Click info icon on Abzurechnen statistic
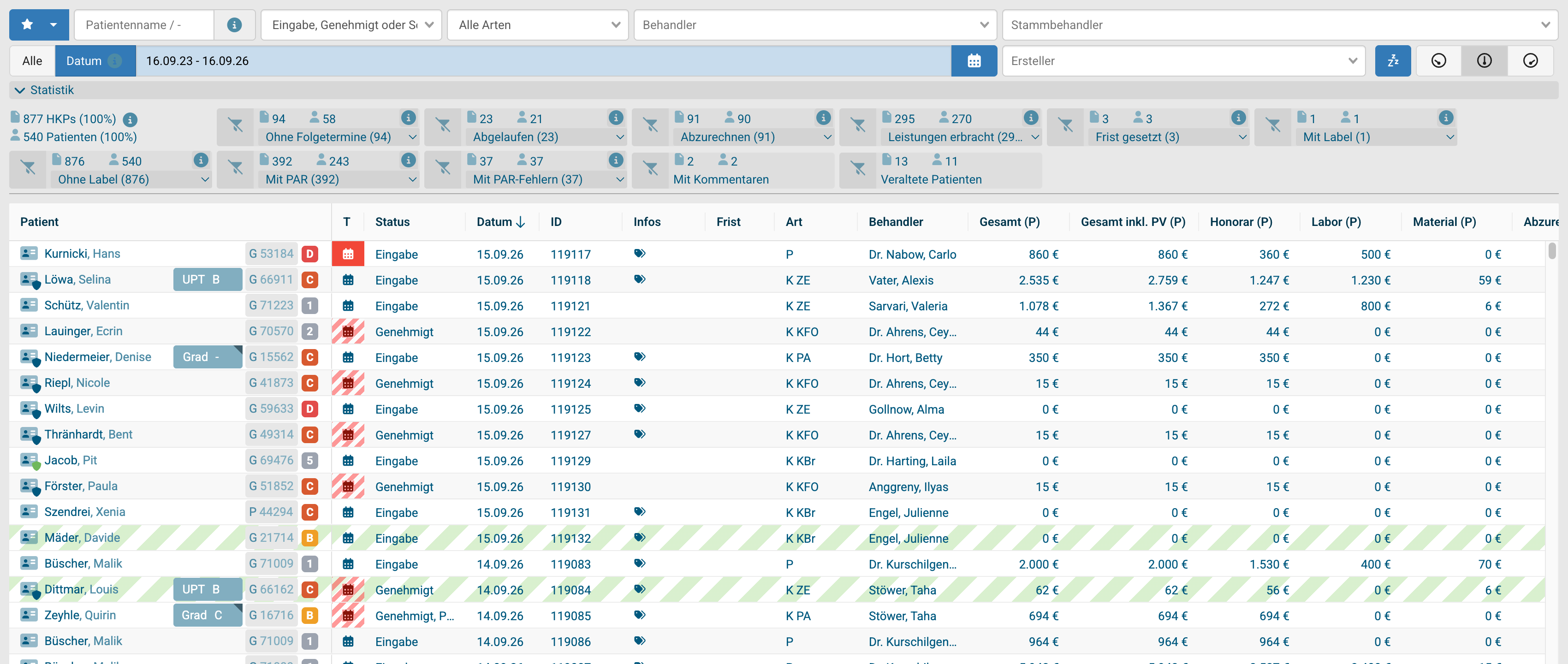The image size is (1568, 664). (x=823, y=117)
